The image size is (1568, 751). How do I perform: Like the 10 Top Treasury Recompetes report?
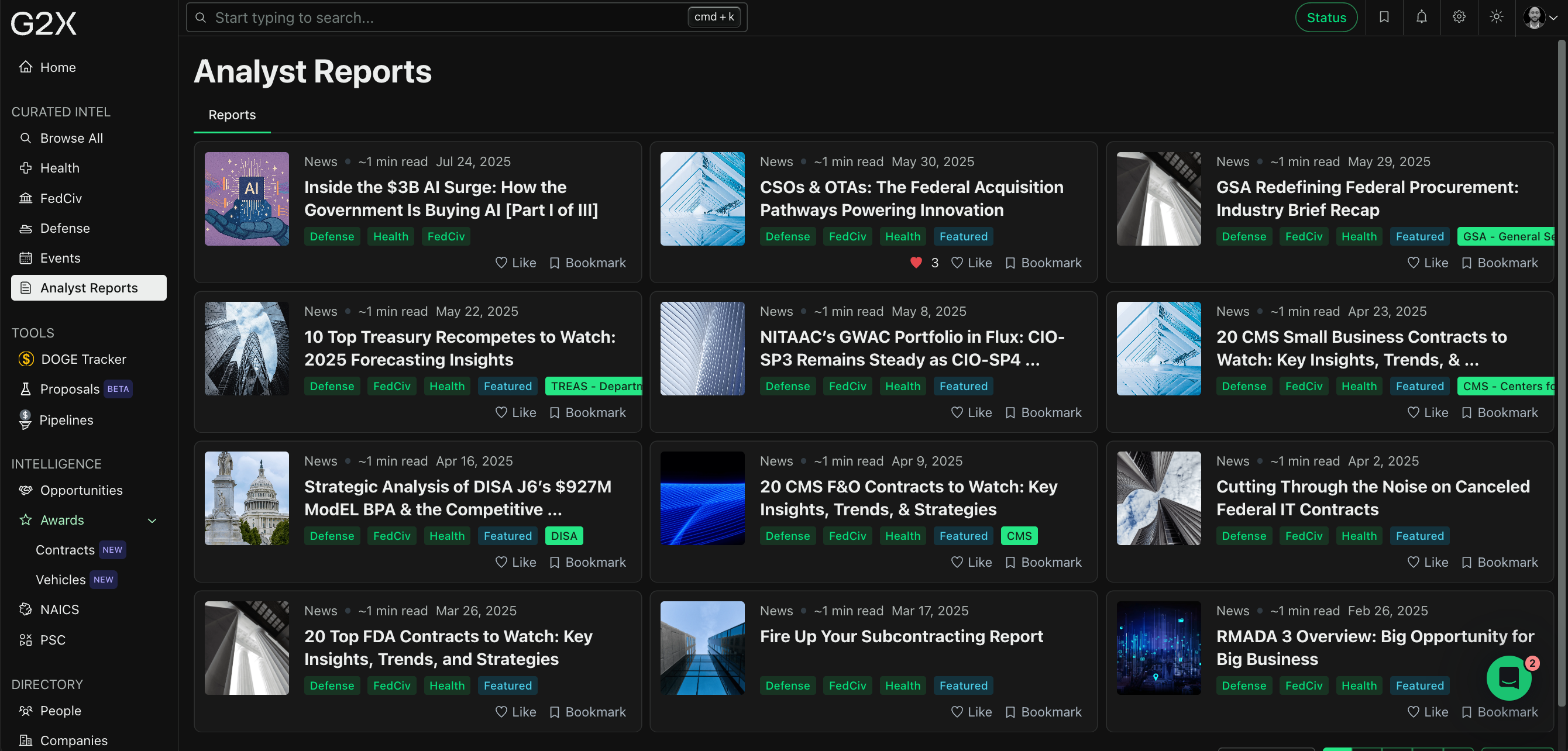(515, 412)
